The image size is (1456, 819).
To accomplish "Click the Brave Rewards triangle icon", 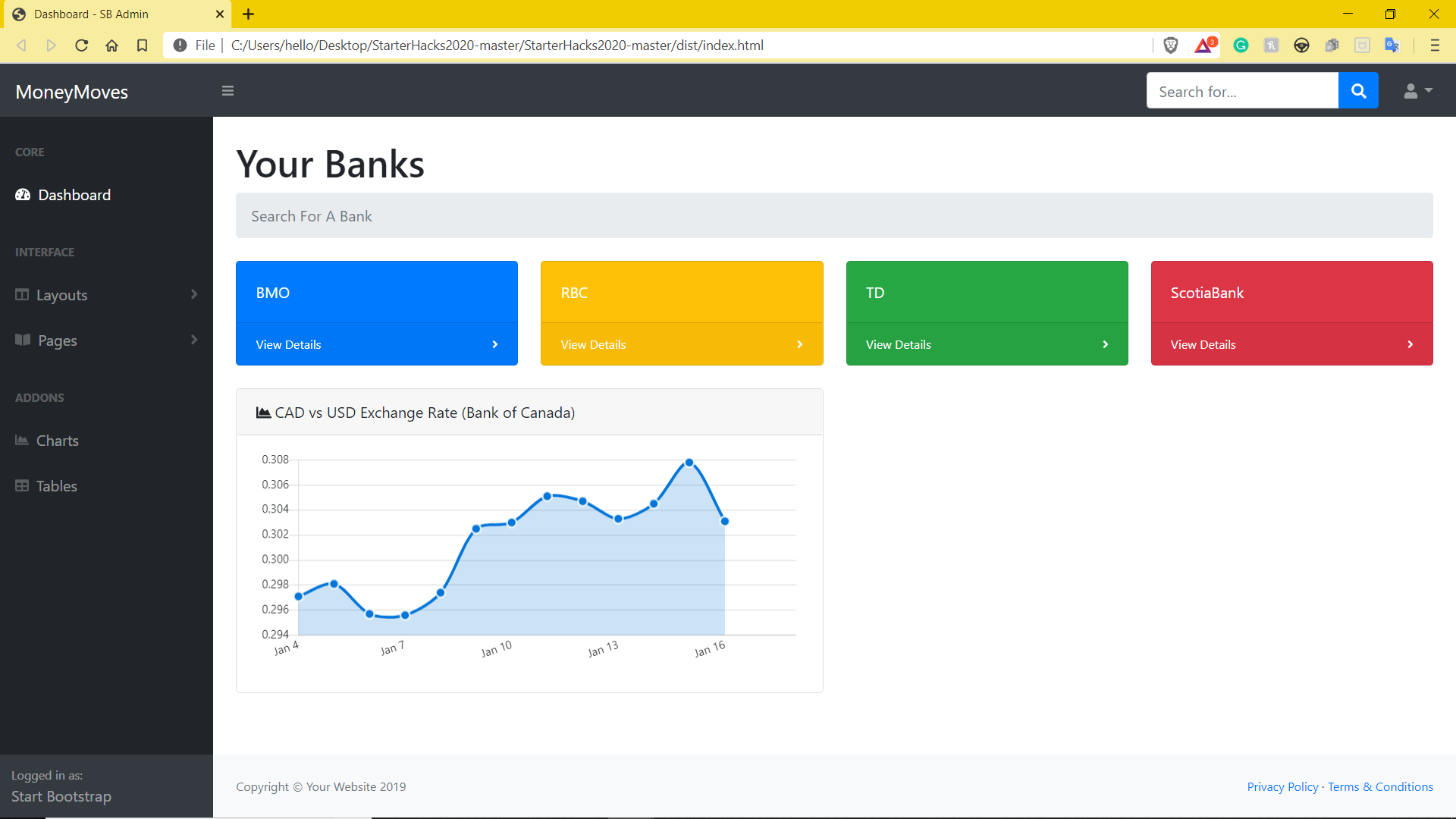I will coord(1204,45).
